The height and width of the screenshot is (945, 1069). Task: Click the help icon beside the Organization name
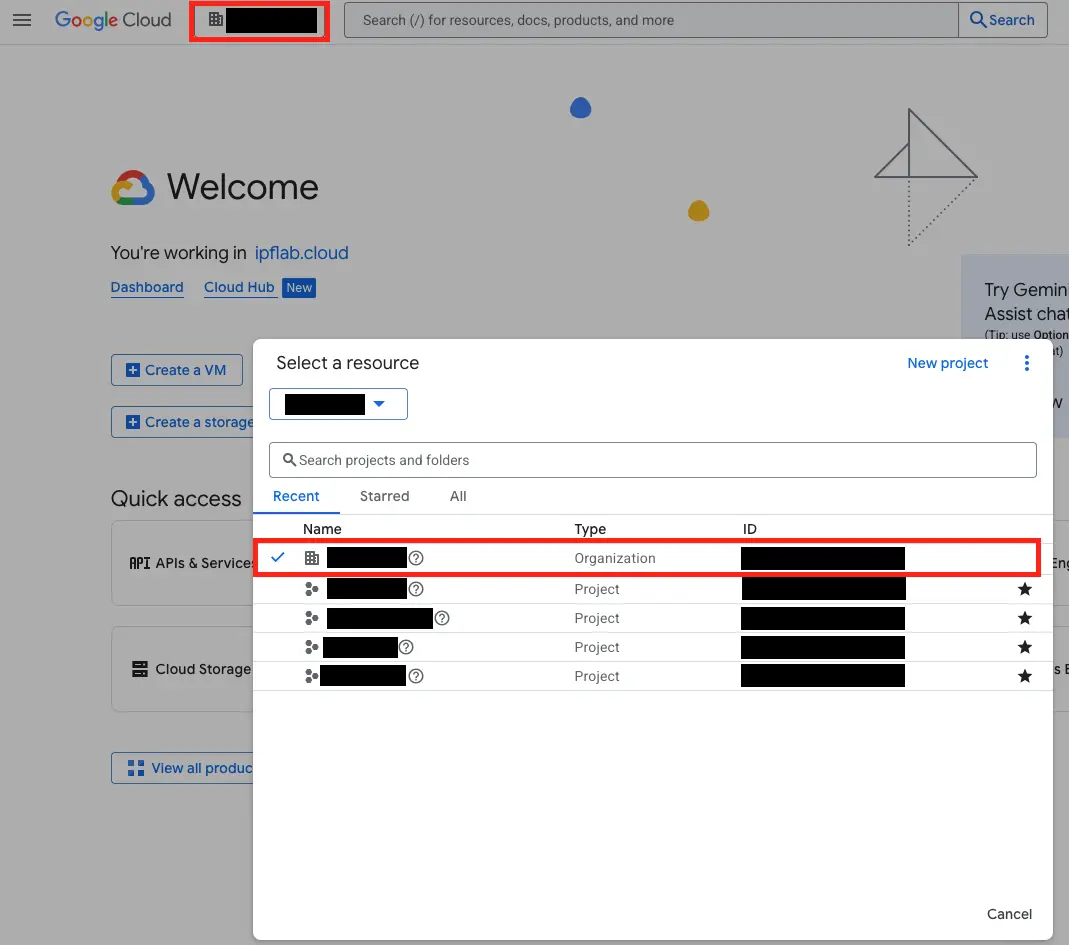click(x=416, y=558)
